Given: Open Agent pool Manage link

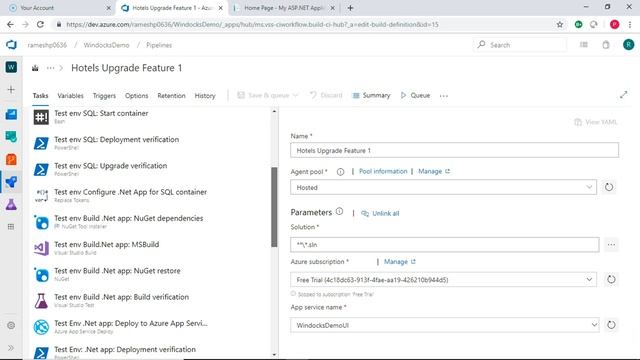Looking at the screenshot, I should [x=434, y=171].
